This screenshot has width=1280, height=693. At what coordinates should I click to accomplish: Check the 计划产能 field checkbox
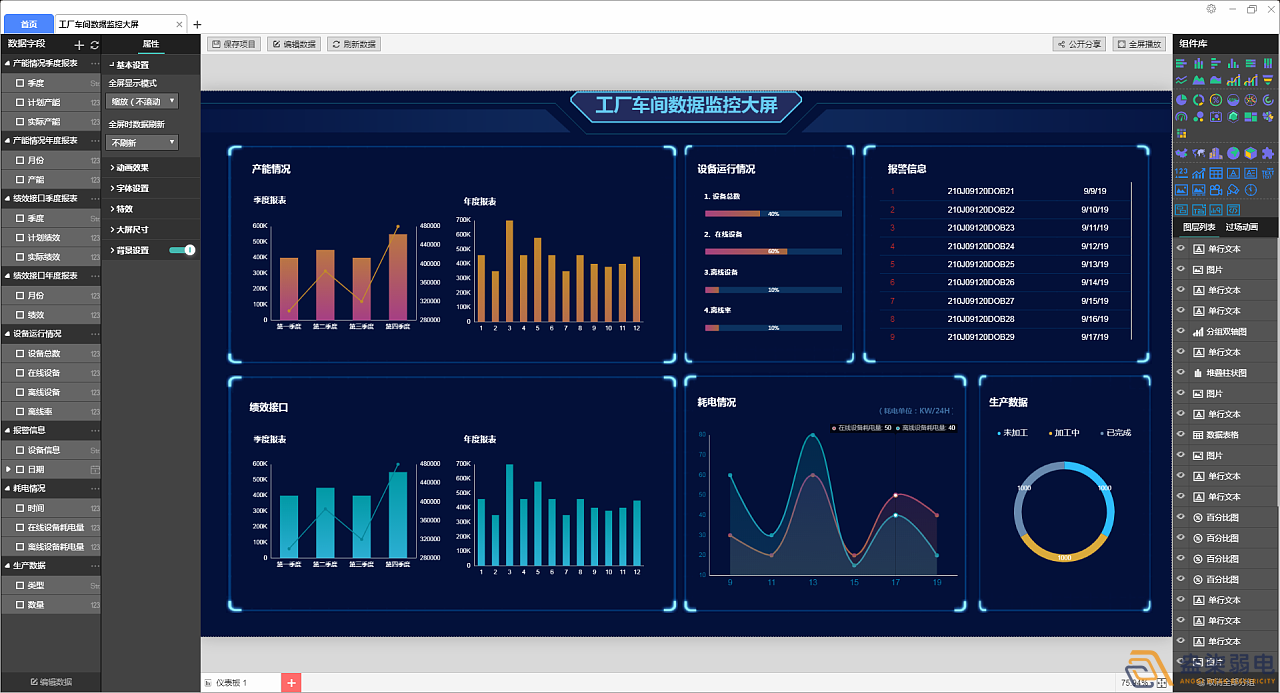(20, 102)
